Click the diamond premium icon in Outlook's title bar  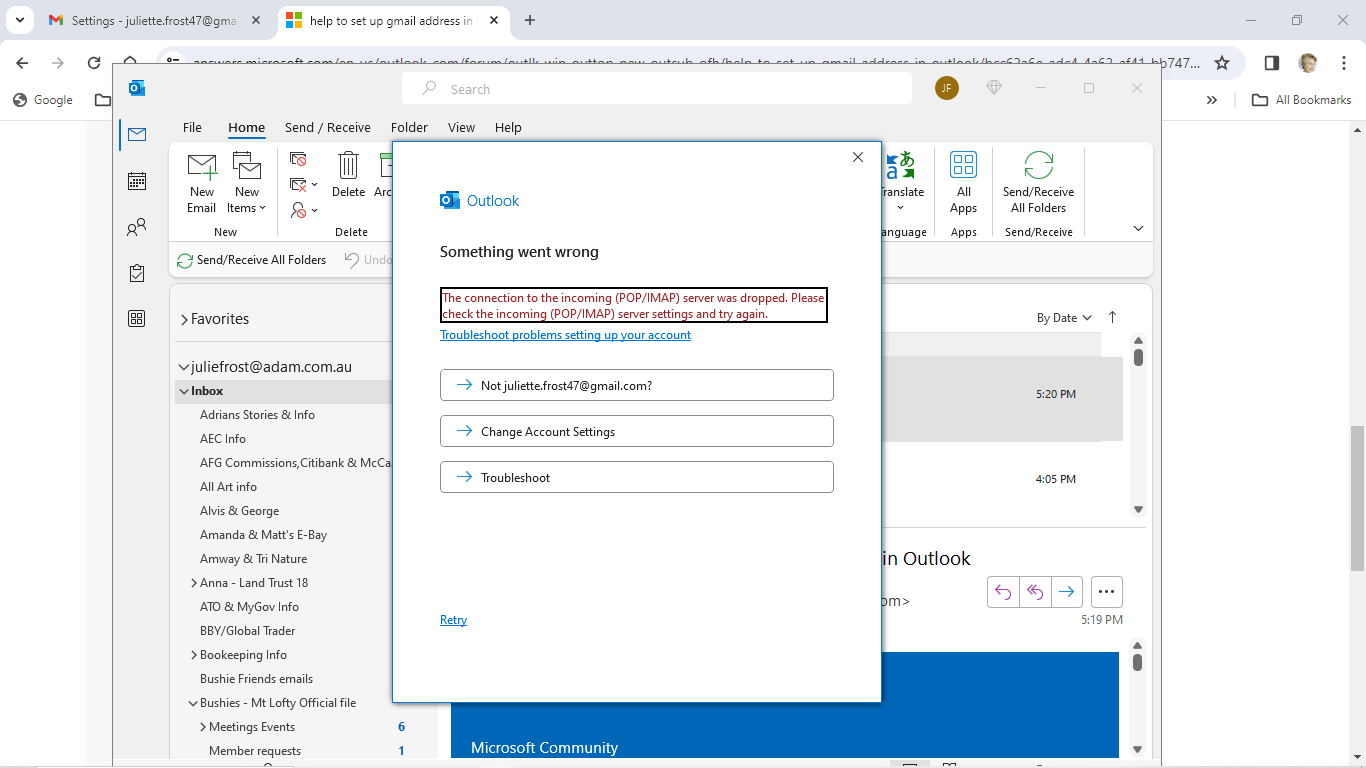[x=994, y=88]
